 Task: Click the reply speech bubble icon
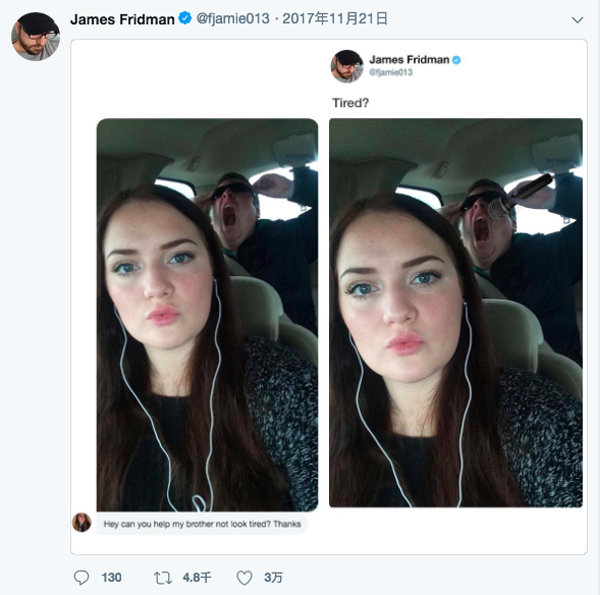point(82,577)
